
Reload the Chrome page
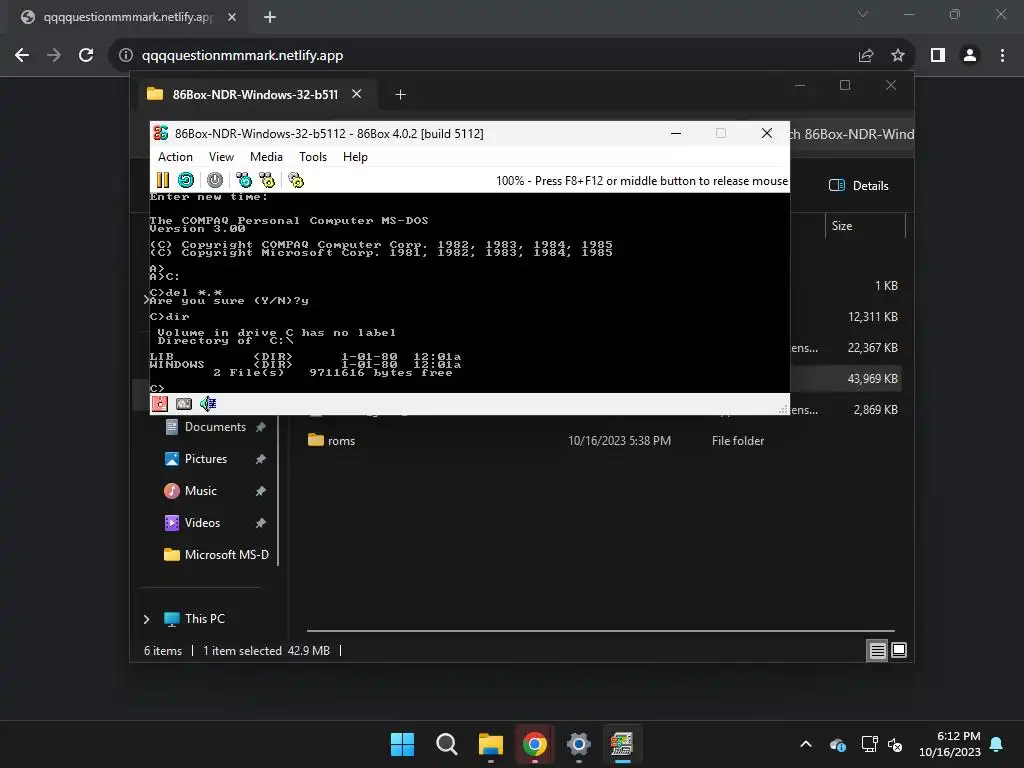[86, 55]
